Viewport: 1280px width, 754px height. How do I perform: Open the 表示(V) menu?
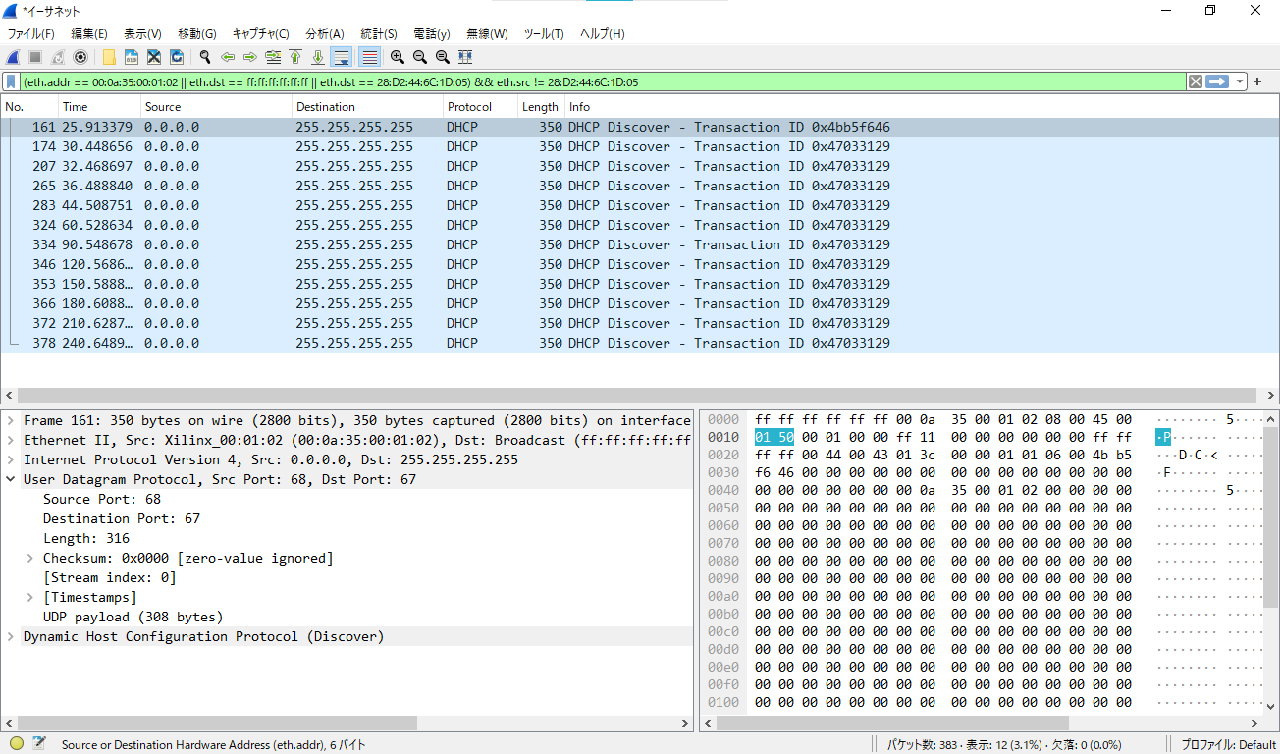coord(142,33)
